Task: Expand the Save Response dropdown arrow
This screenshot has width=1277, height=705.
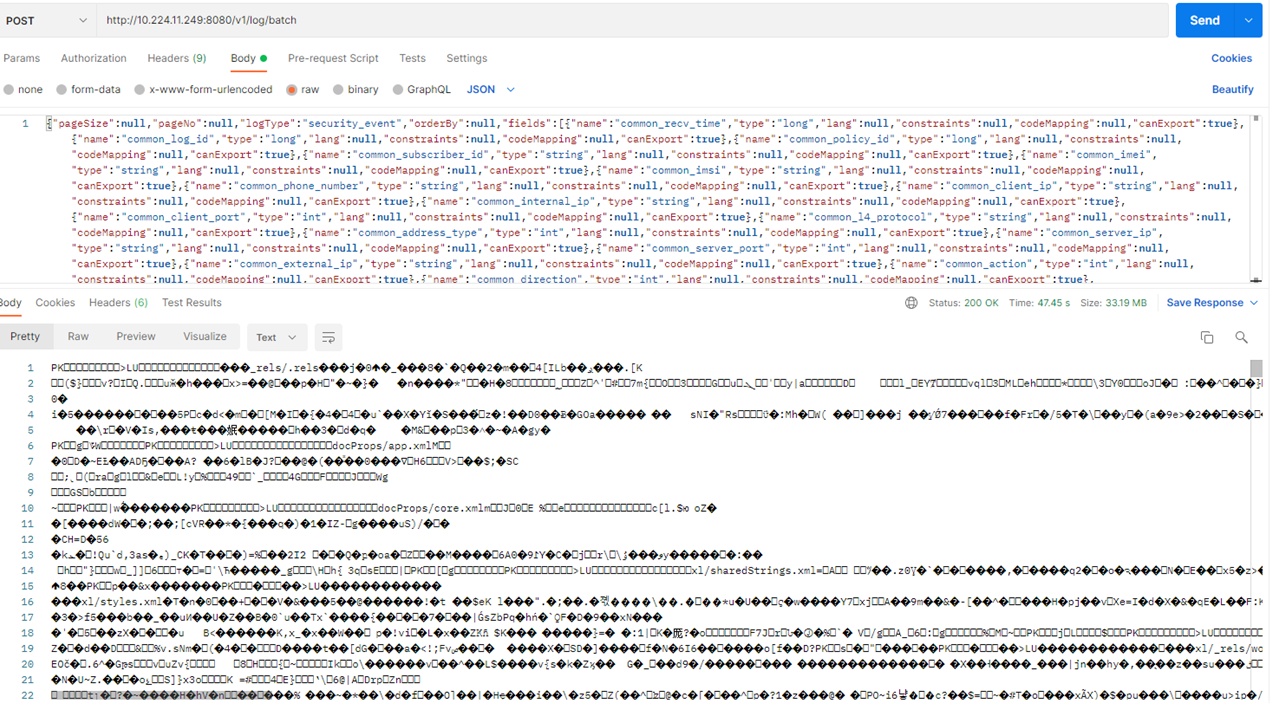Action: coord(1253,303)
